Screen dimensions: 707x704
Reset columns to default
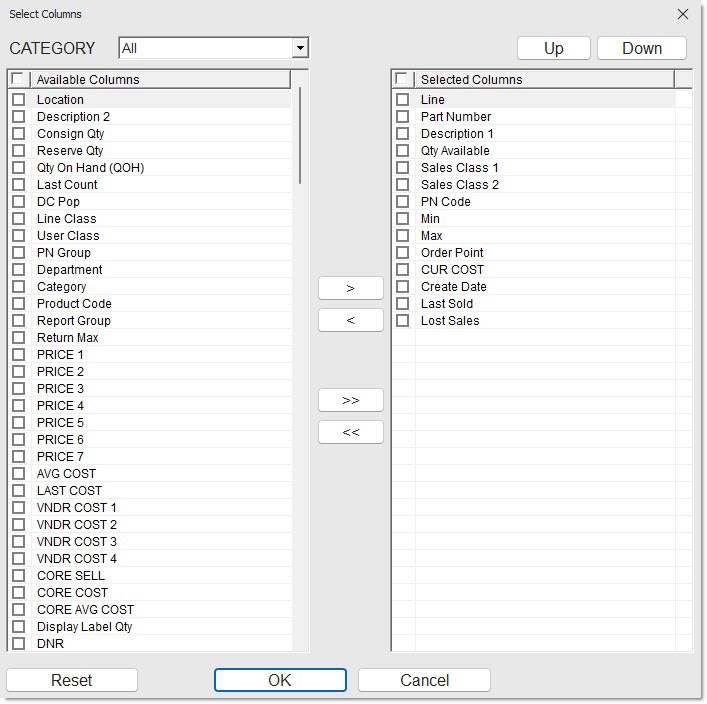click(x=72, y=680)
